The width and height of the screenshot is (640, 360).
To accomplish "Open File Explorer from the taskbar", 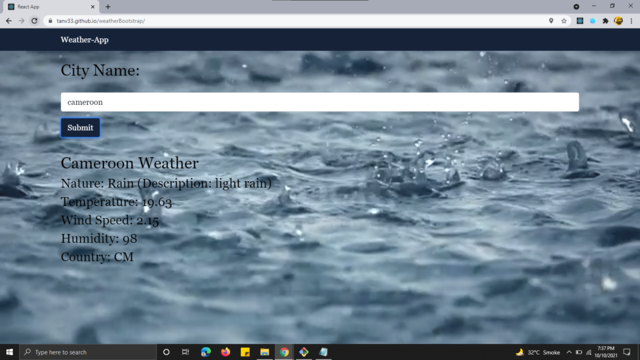I will 264,352.
